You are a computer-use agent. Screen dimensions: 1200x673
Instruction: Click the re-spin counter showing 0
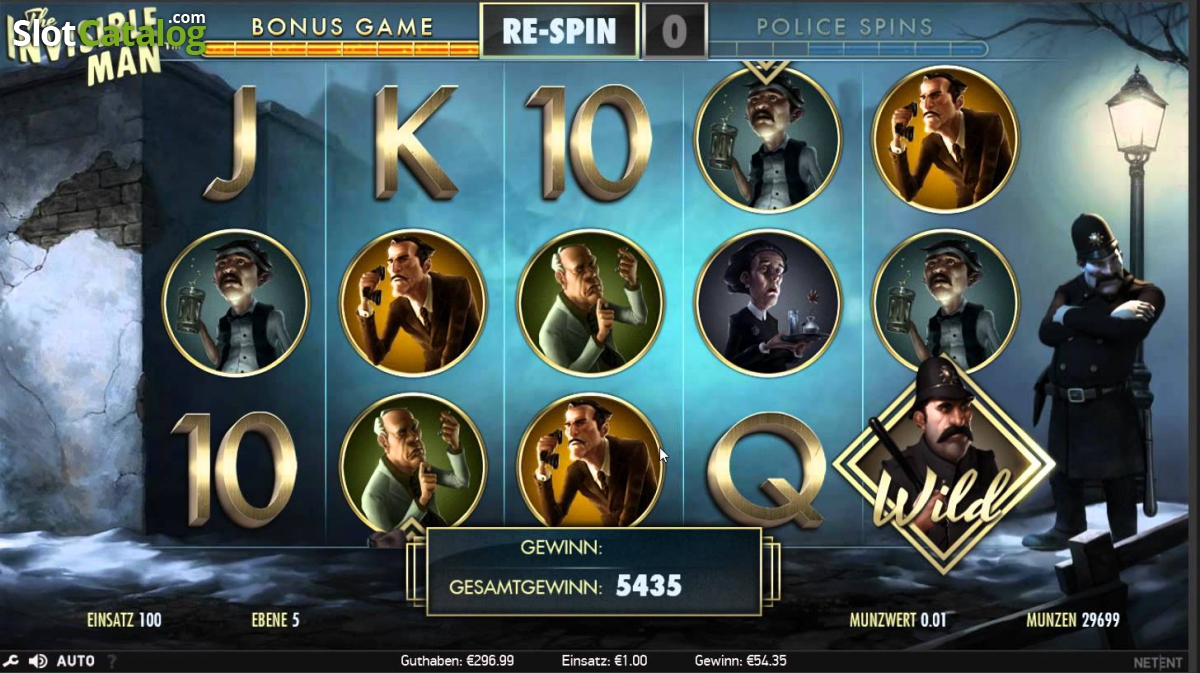click(674, 31)
